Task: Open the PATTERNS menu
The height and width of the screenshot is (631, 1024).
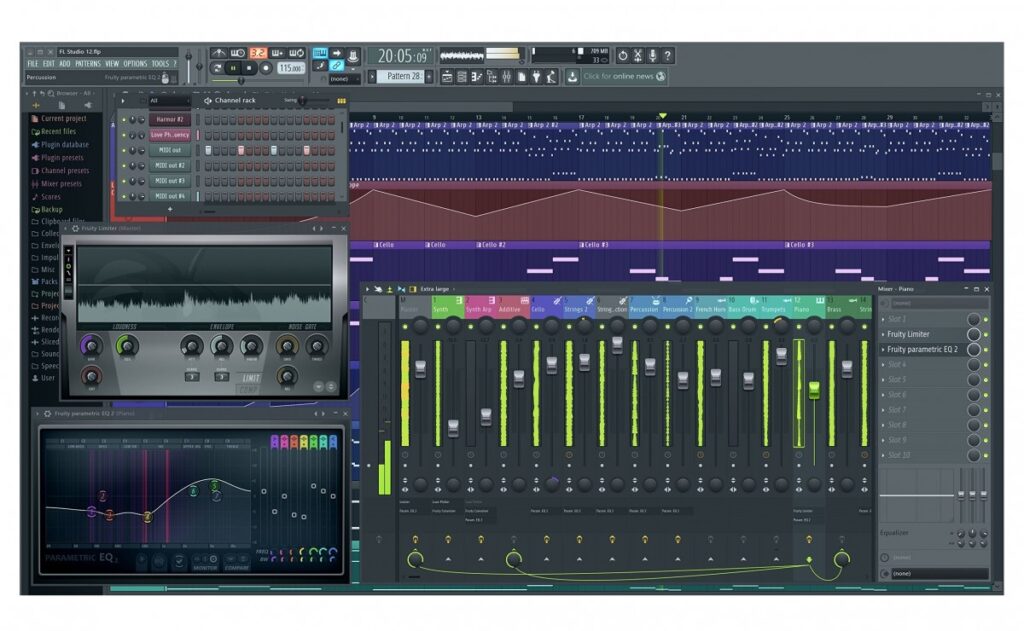Action: [x=88, y=63]
